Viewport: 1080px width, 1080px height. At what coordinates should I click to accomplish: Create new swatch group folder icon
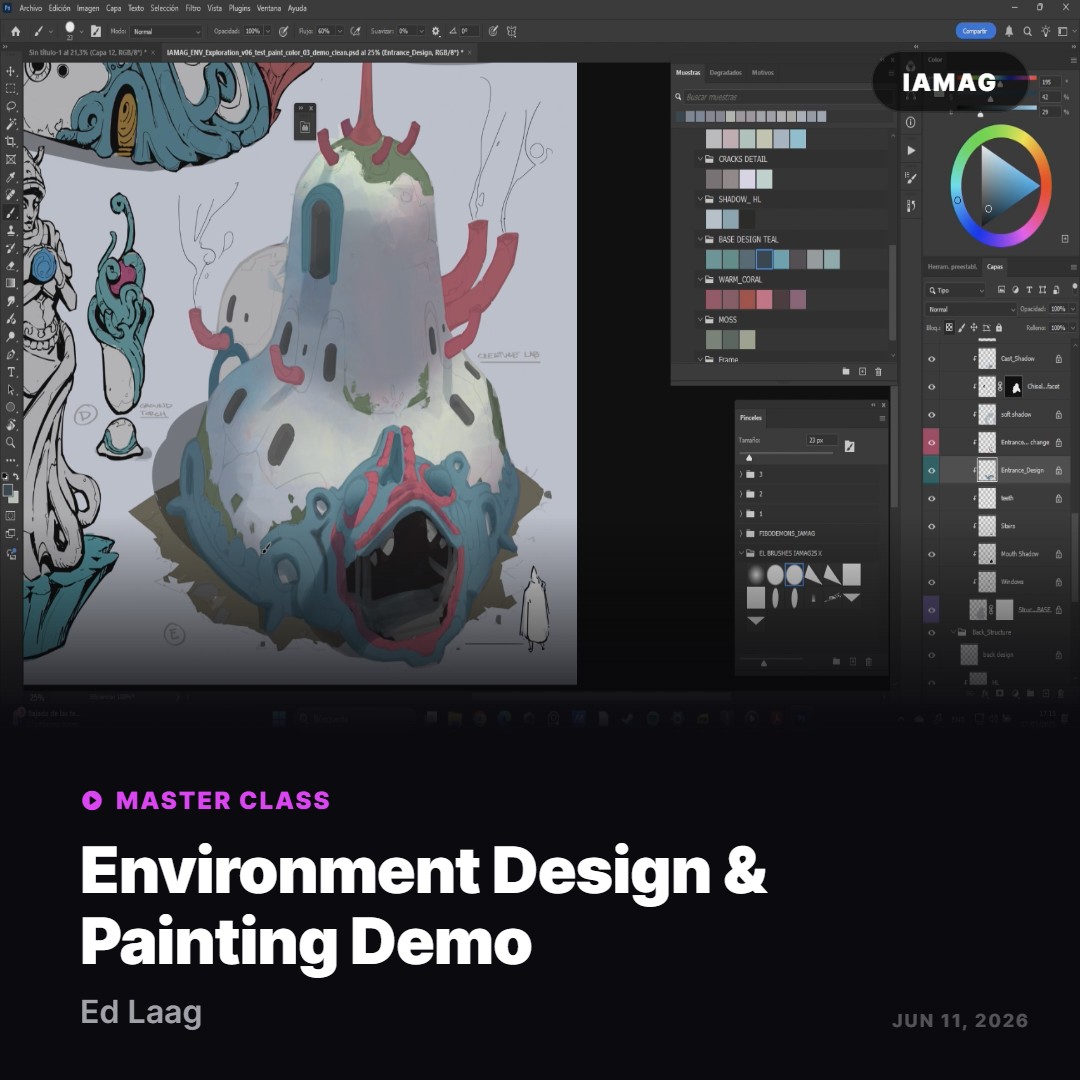845,371
